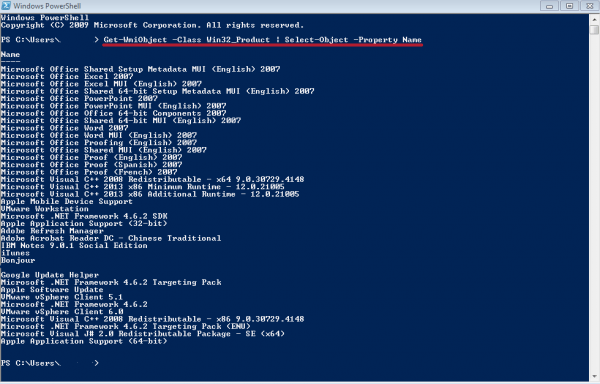Minimize the Windows PowerShell window

[549, 6]
